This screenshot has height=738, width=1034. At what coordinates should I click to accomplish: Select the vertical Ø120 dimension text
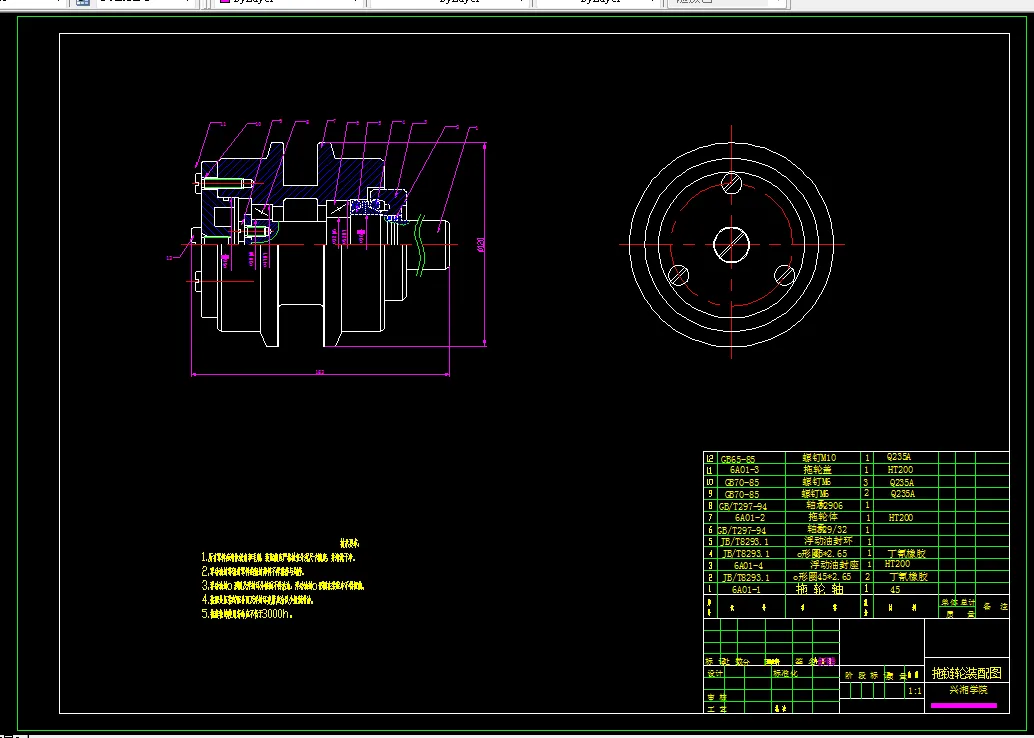(481, 245)
